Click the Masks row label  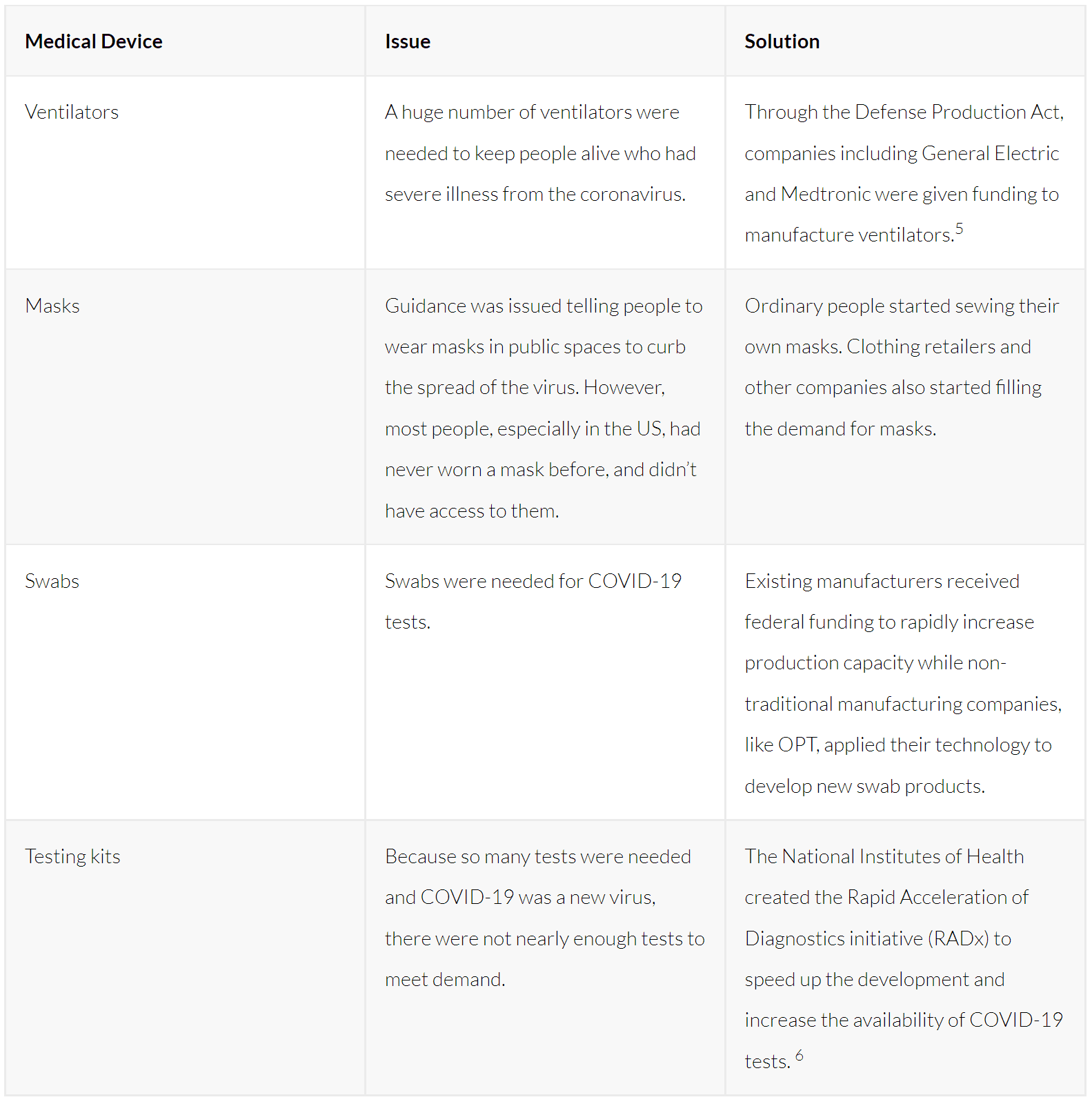click(52, 306)
